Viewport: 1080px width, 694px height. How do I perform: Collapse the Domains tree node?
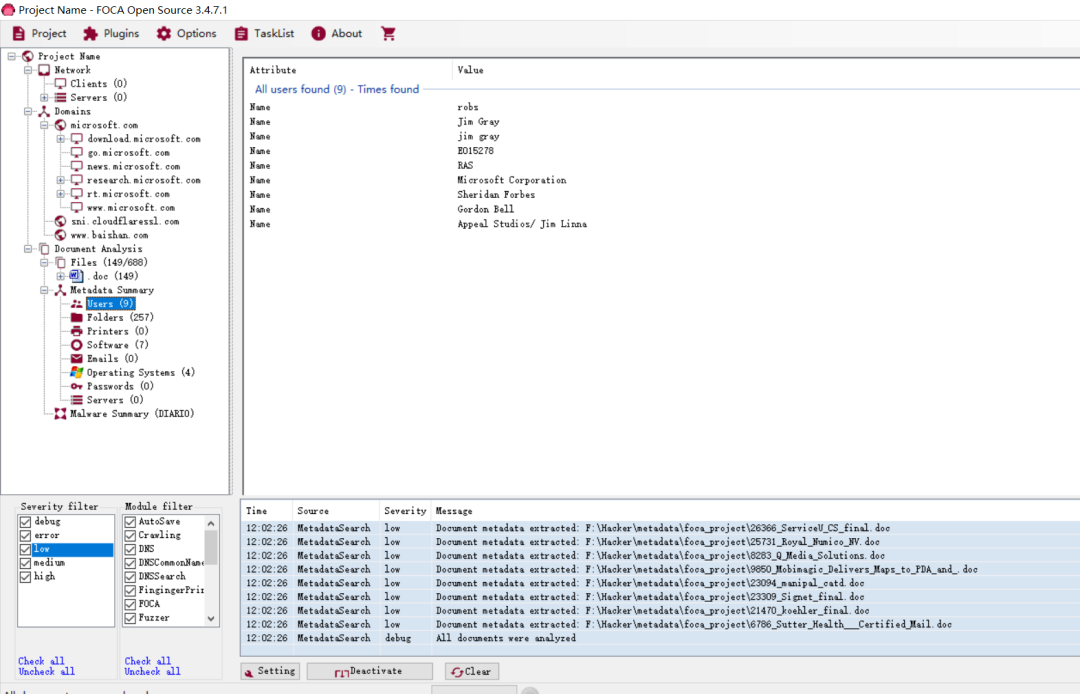click(x=28, y=112)
